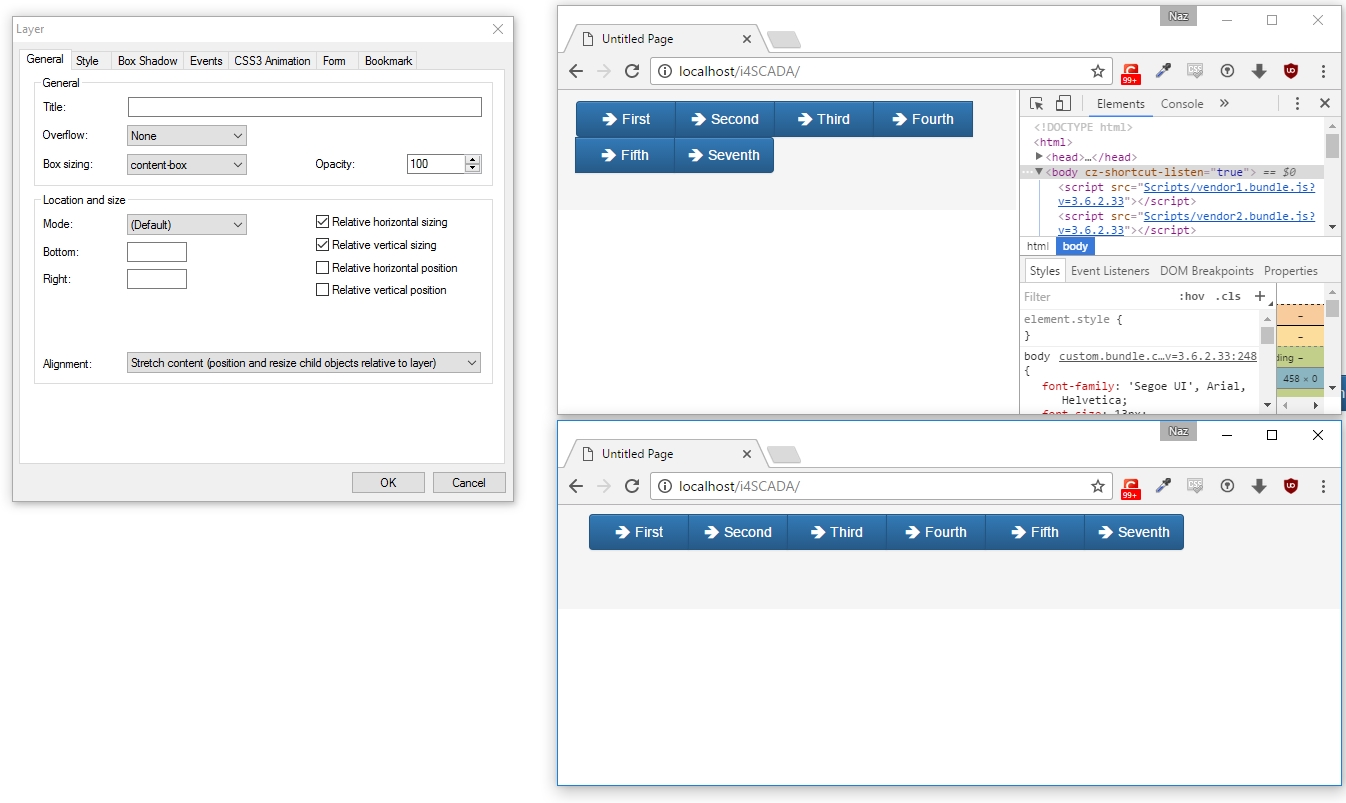Collapse the body node in Elements tree

1039,172
